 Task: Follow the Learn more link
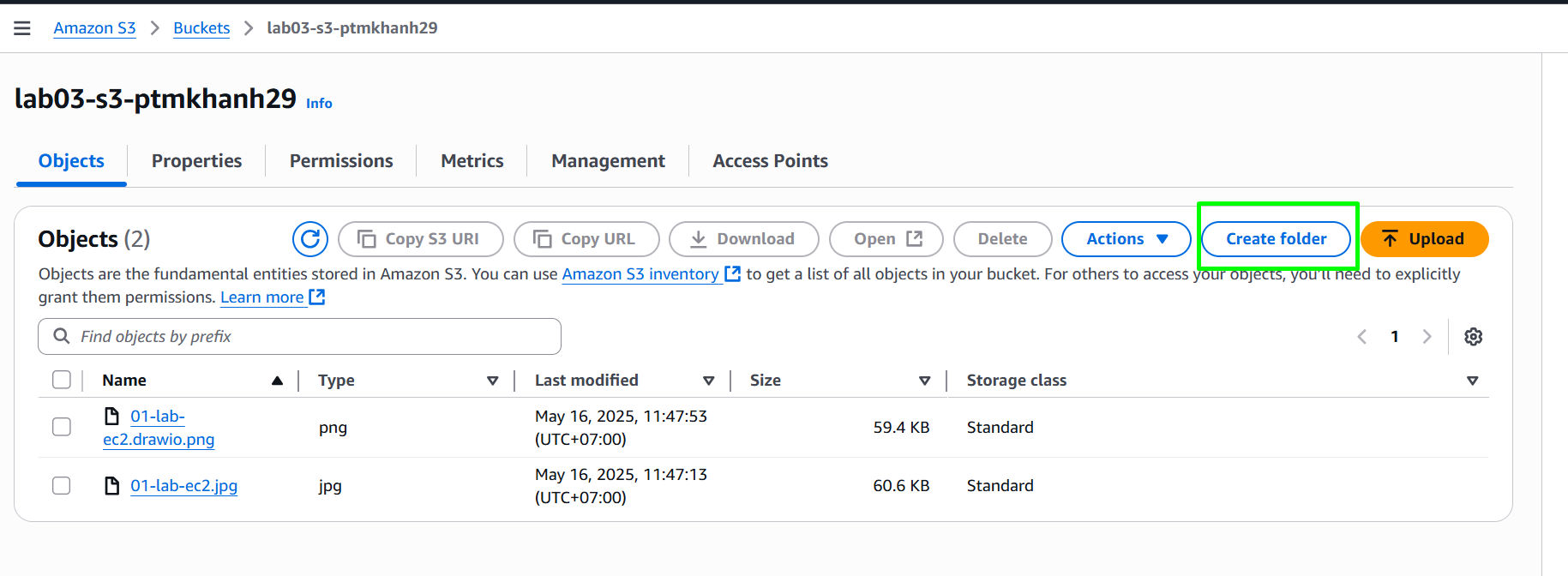273,297
